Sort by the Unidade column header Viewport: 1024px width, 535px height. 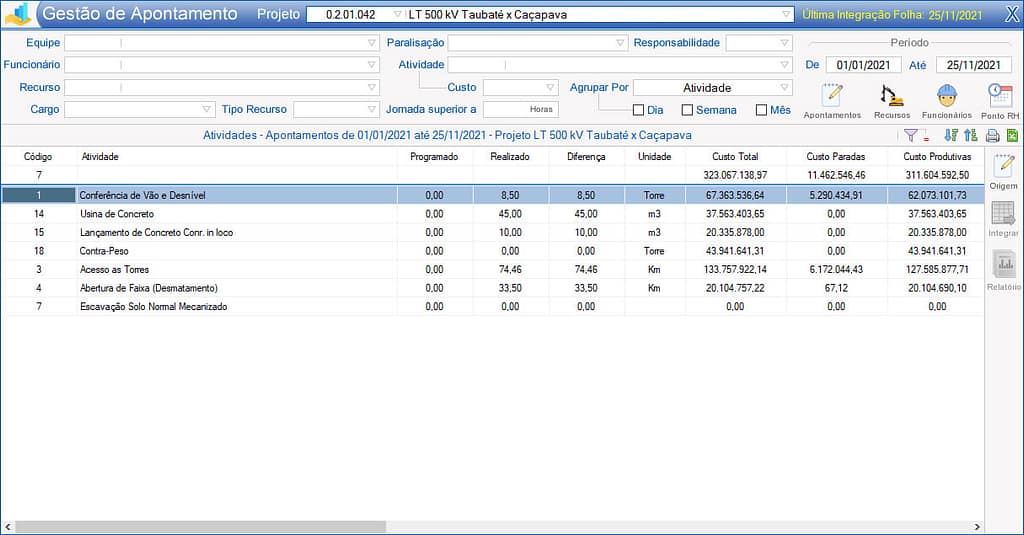point(654,157)
